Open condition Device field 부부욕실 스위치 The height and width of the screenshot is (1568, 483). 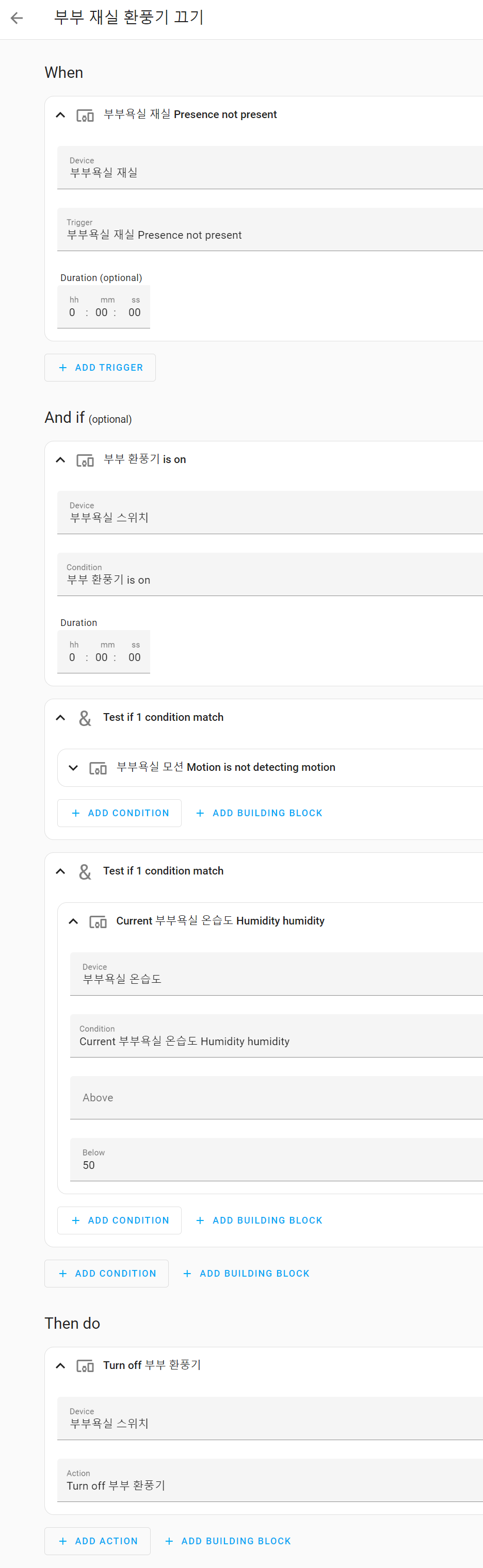pyautogui.click(x=270, y=513)
